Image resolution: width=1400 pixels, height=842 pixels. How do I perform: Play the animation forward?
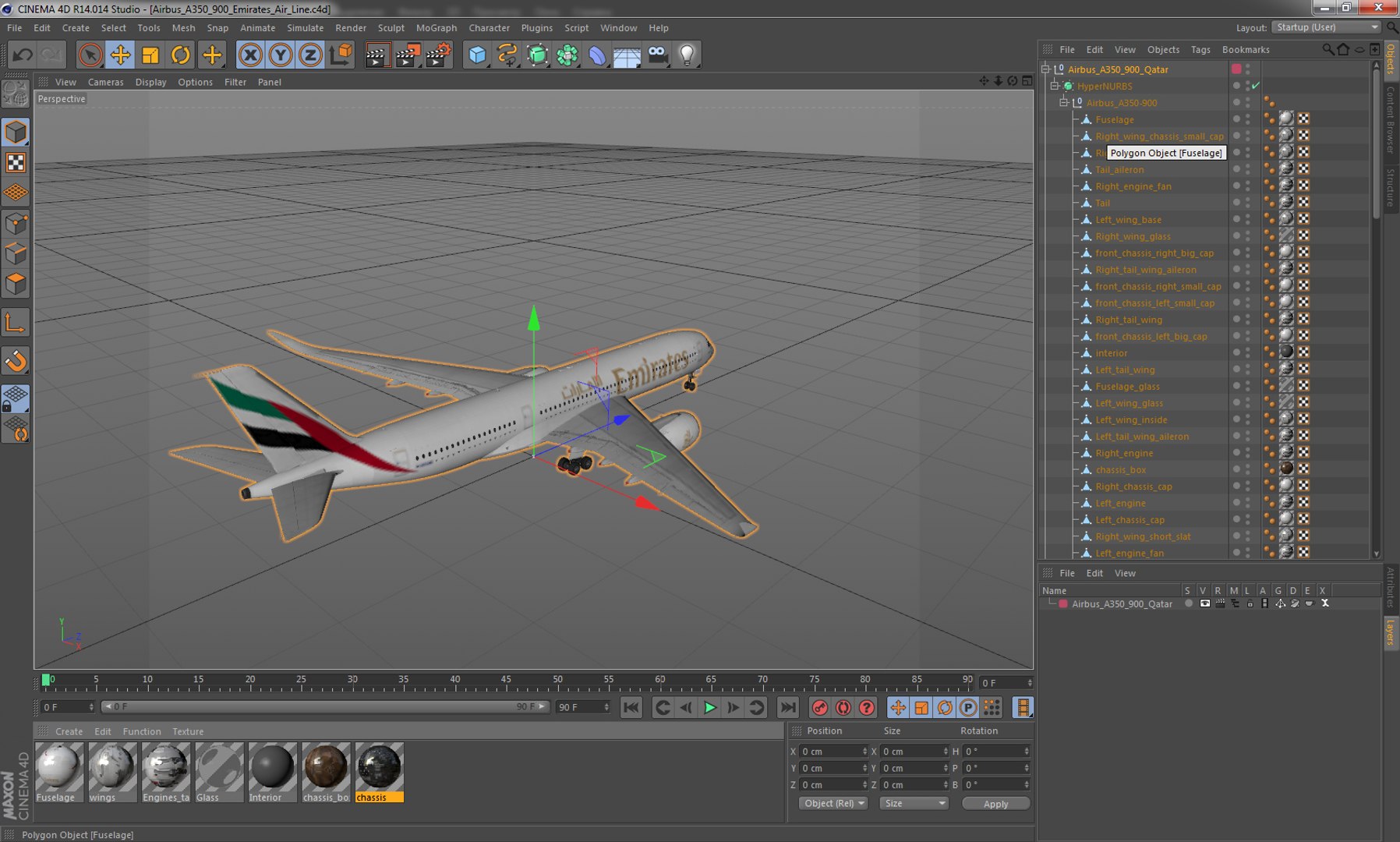710,708
